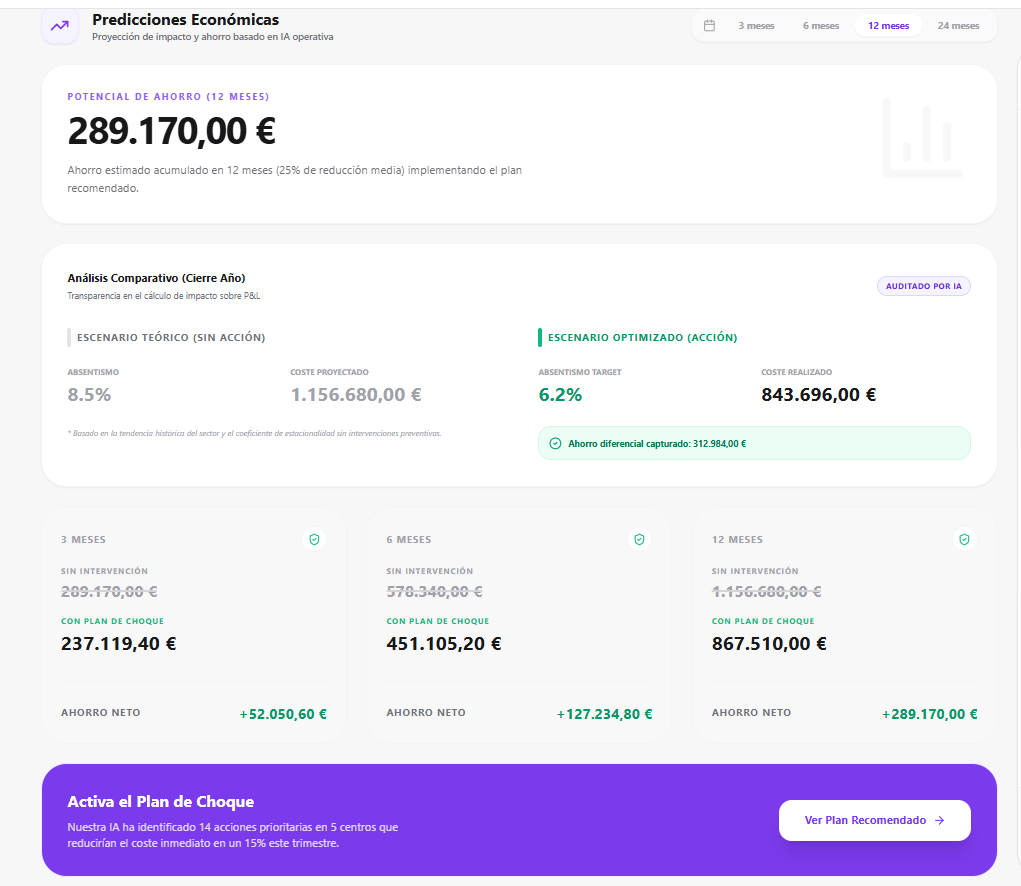Select the 12 meses period tab
1021x886 pixels.
pyautogui.click(x=888, y=26)
